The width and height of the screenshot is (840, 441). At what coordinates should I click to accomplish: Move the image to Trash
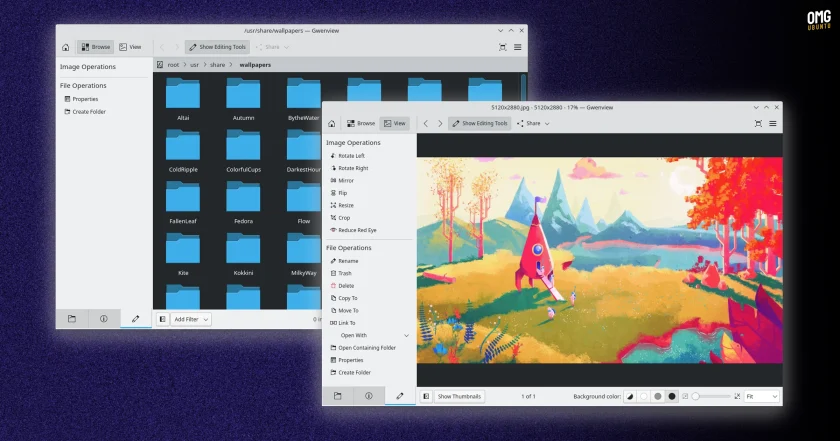[340, 273]
